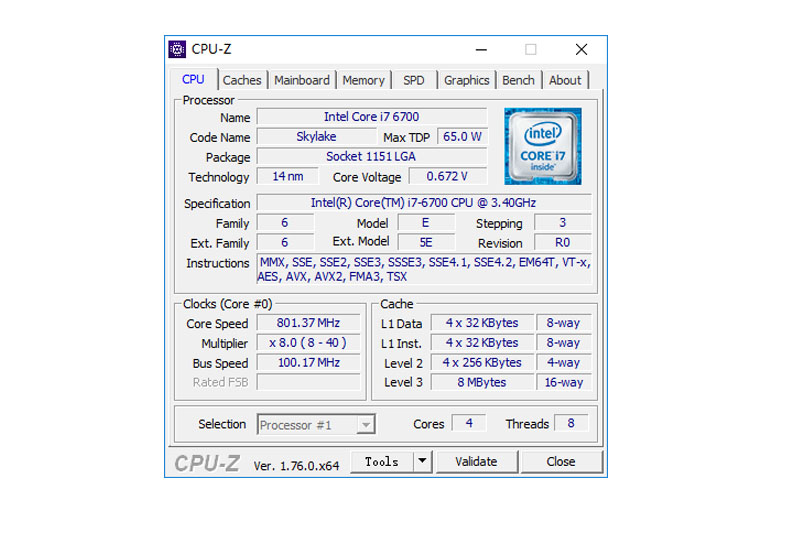Click the Threads count value 8
800x533 pixels.
pos(571,423)
